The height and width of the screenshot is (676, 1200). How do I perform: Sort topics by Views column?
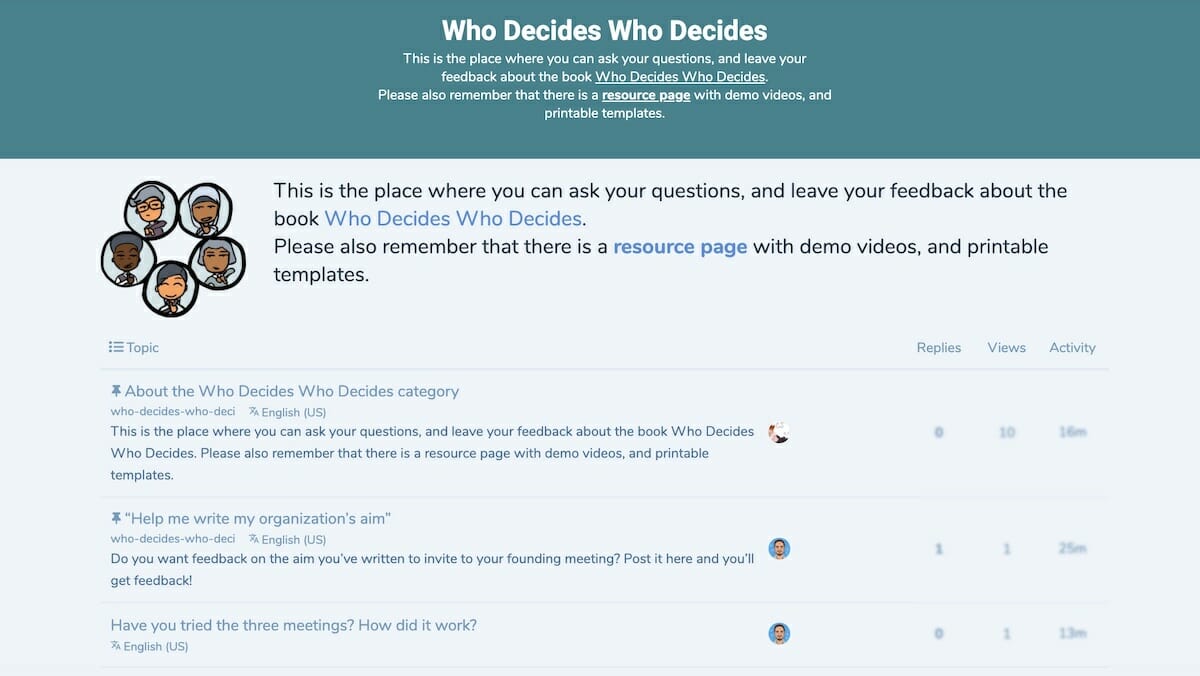click(x=1006, y=348)
